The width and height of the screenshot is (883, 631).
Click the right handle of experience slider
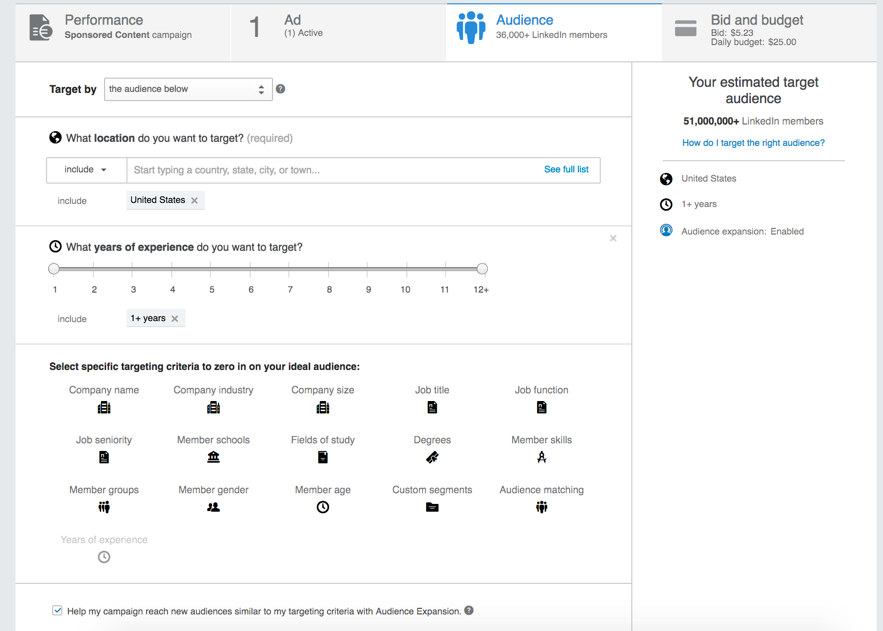pos(482,268)
